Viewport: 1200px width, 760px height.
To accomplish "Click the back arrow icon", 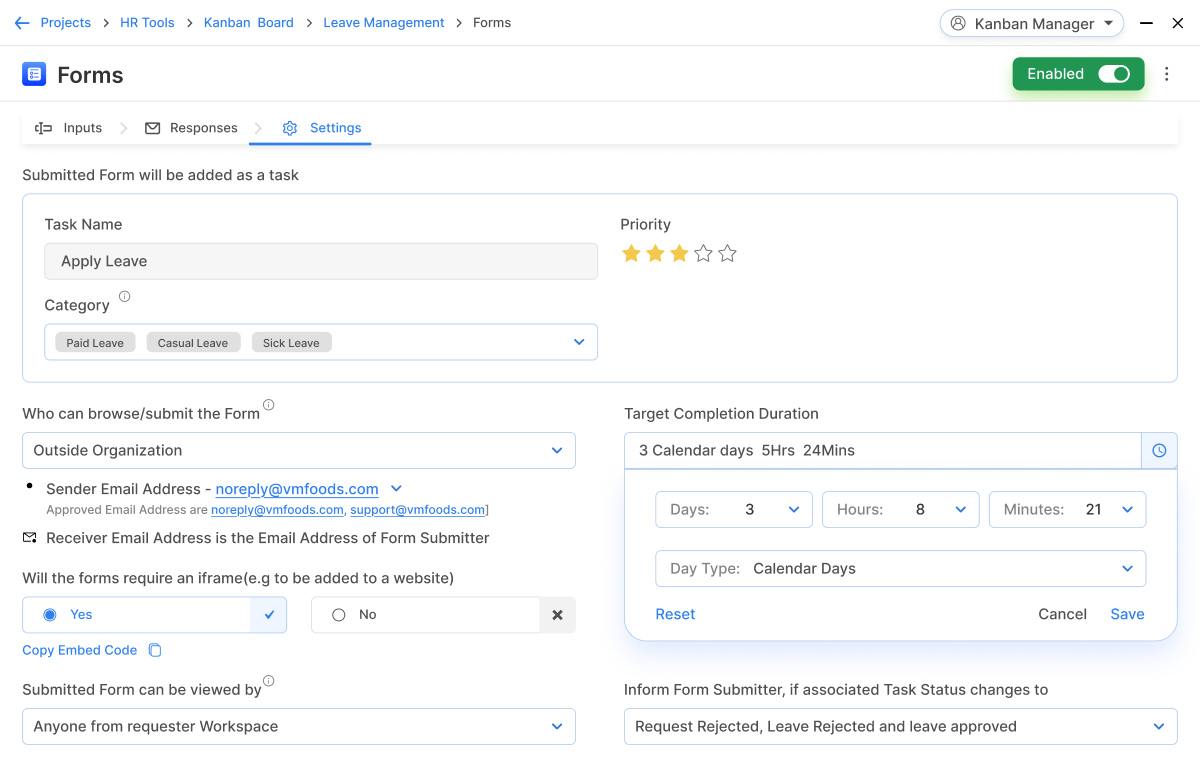I will click(22, 23).
